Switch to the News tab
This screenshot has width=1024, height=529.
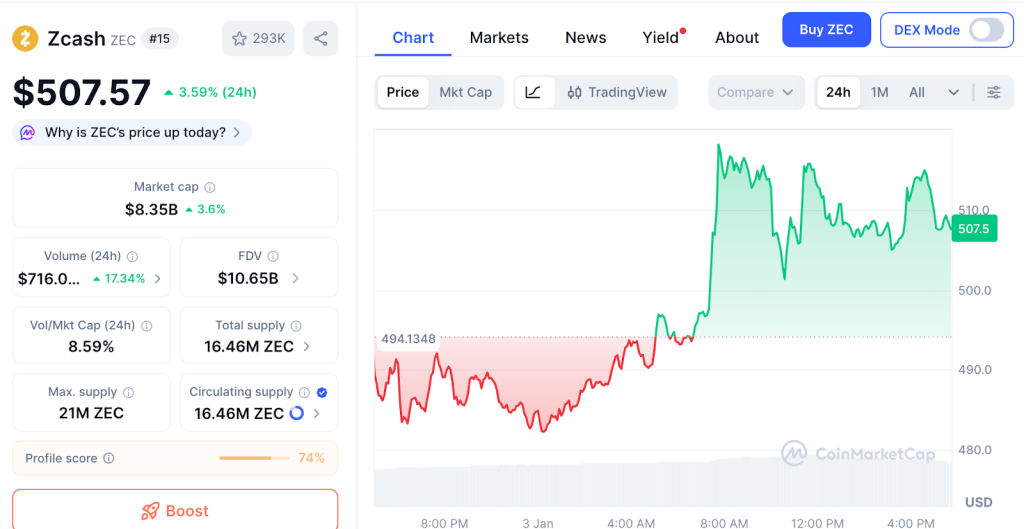585,37
